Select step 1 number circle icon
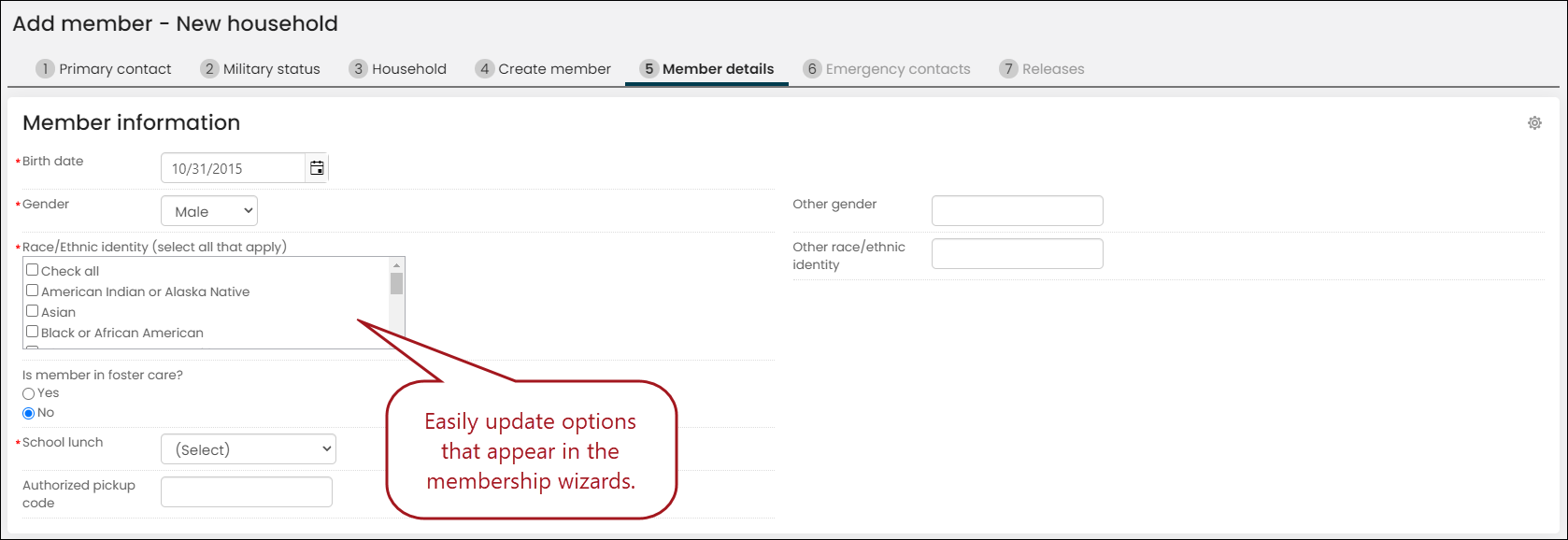Screen dimensions: 1568x540 pos(45,69)
